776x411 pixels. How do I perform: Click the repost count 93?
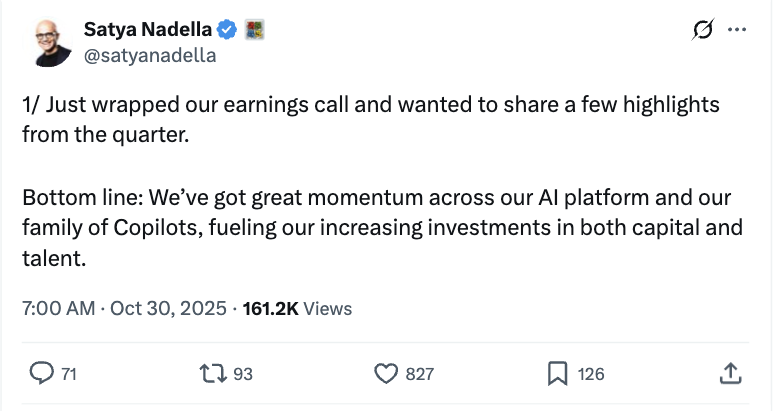(243, 374)
